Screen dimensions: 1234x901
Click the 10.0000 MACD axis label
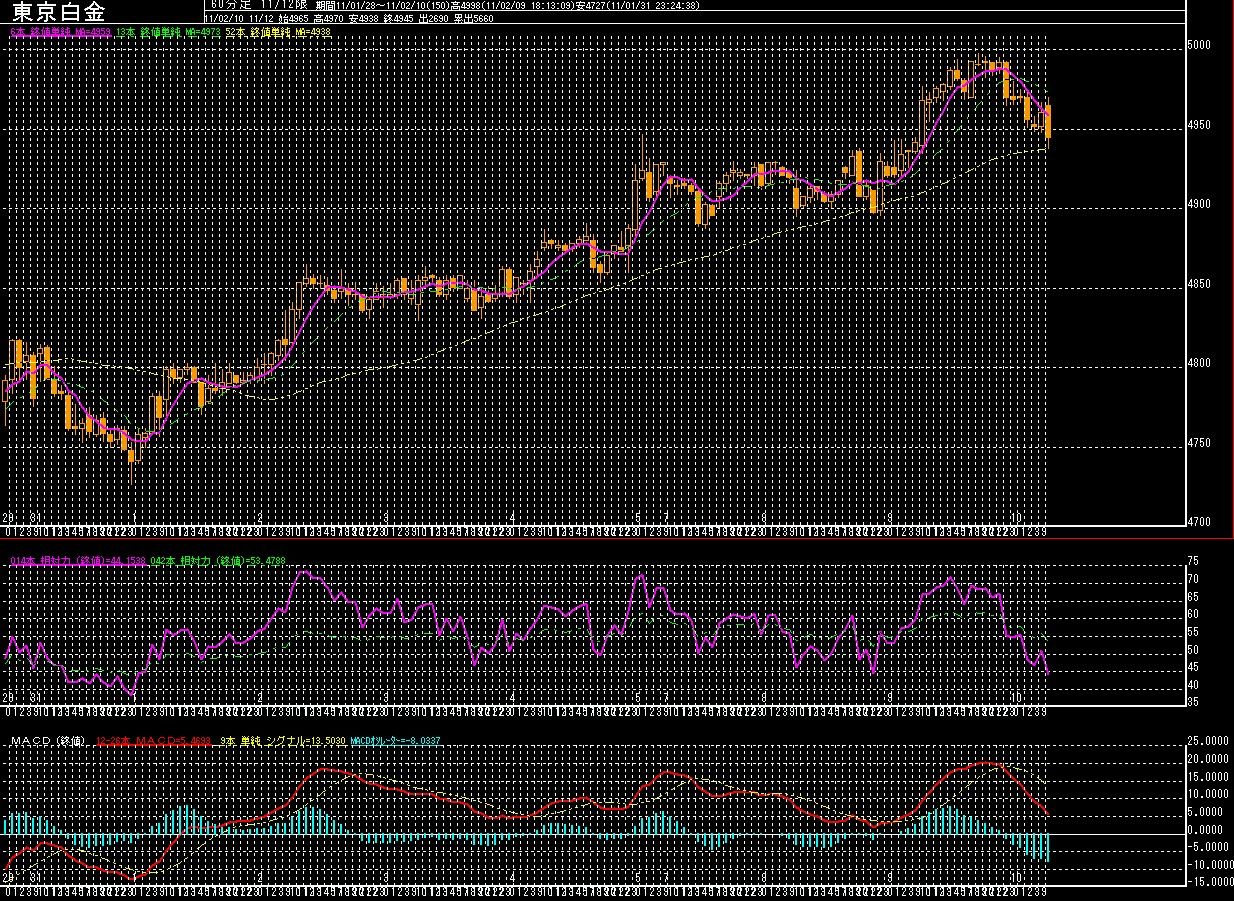tap(1206, 794)
